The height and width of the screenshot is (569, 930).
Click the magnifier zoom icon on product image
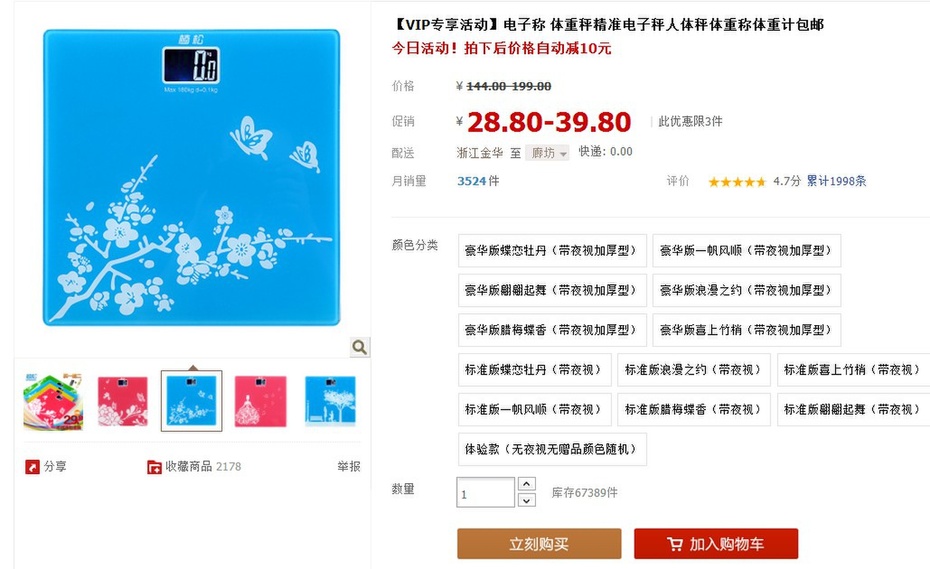359,347
